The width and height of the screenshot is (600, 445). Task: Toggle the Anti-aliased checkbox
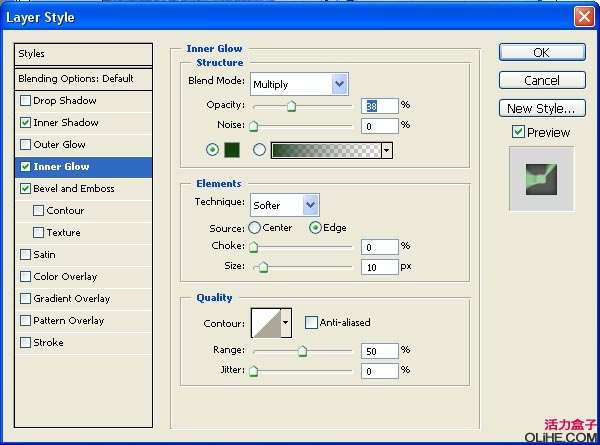click(312, 323)
